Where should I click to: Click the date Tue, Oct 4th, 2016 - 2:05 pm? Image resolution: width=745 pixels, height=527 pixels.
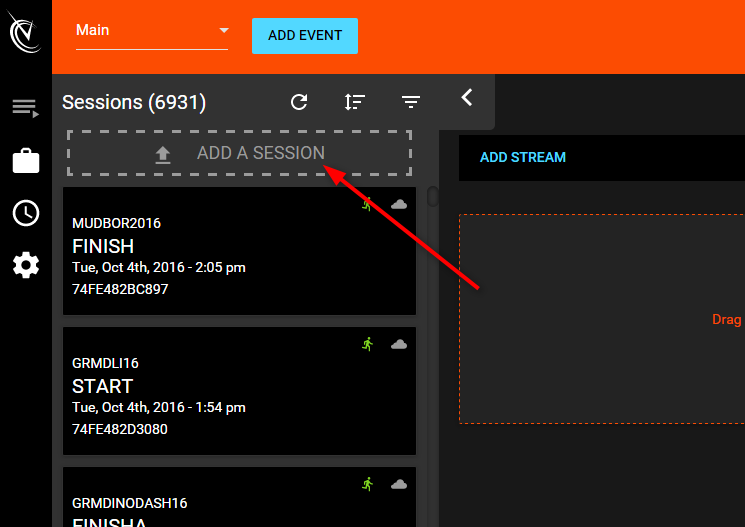point(159,268)
